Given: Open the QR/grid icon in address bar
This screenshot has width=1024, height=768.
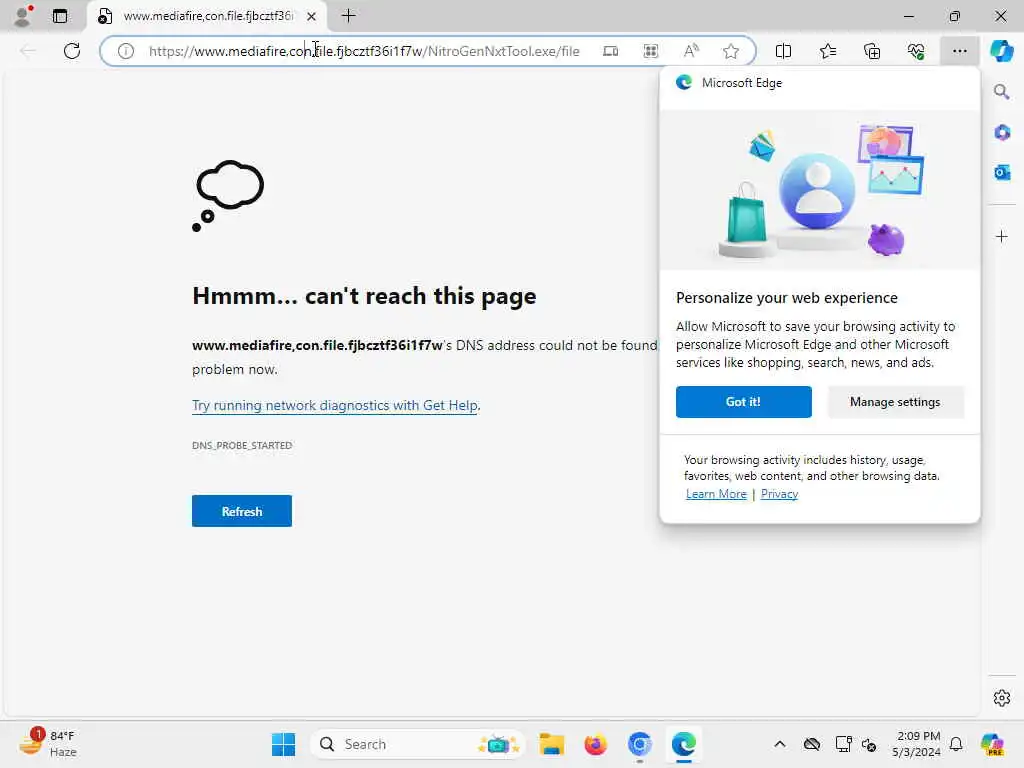Looking at the screenshot, I should (x=650, y=51).
